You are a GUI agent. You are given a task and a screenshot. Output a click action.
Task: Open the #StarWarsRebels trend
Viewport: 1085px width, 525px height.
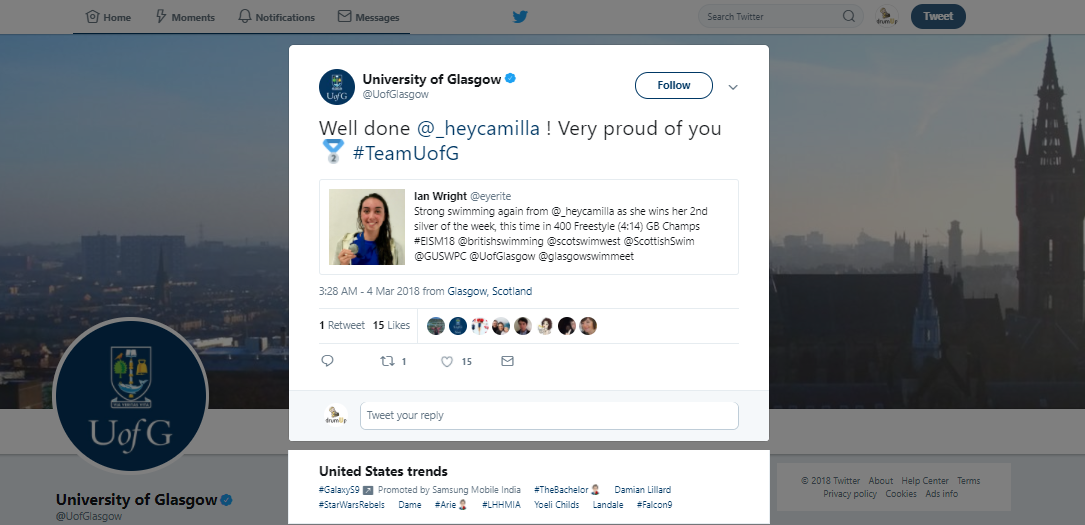pos(352,505)
